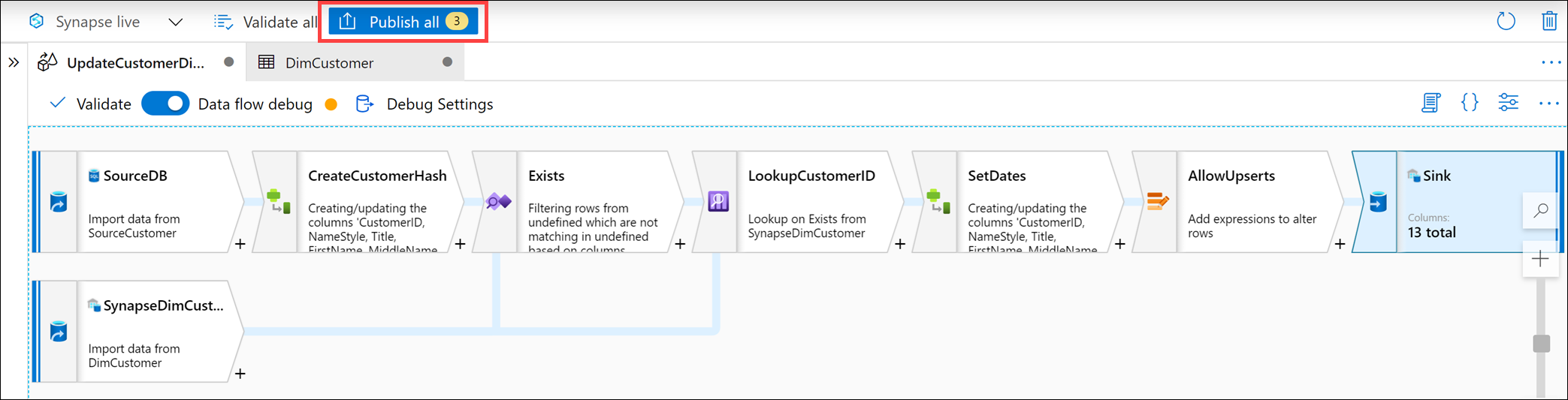Click plus after the Exists node
Viewport: 1568px width, 400px height.
tap(680, 244)
